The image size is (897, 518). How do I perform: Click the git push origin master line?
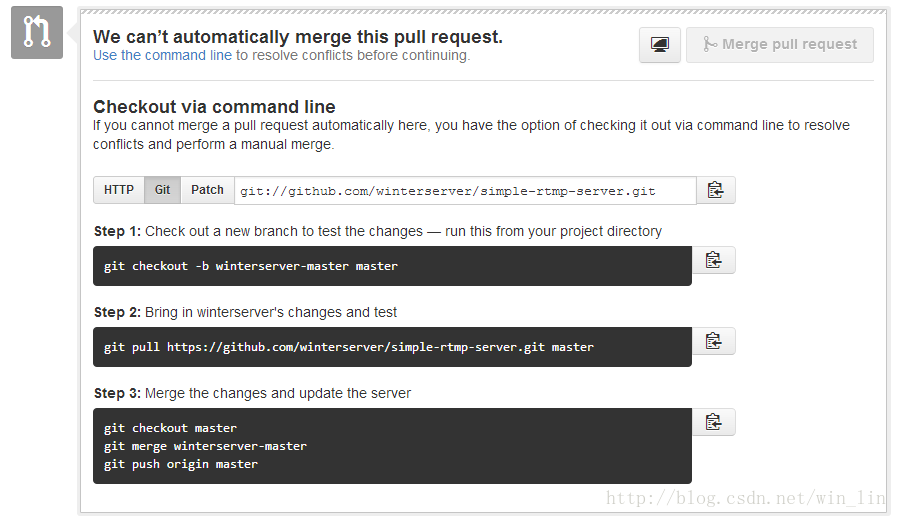pos(181,464)
